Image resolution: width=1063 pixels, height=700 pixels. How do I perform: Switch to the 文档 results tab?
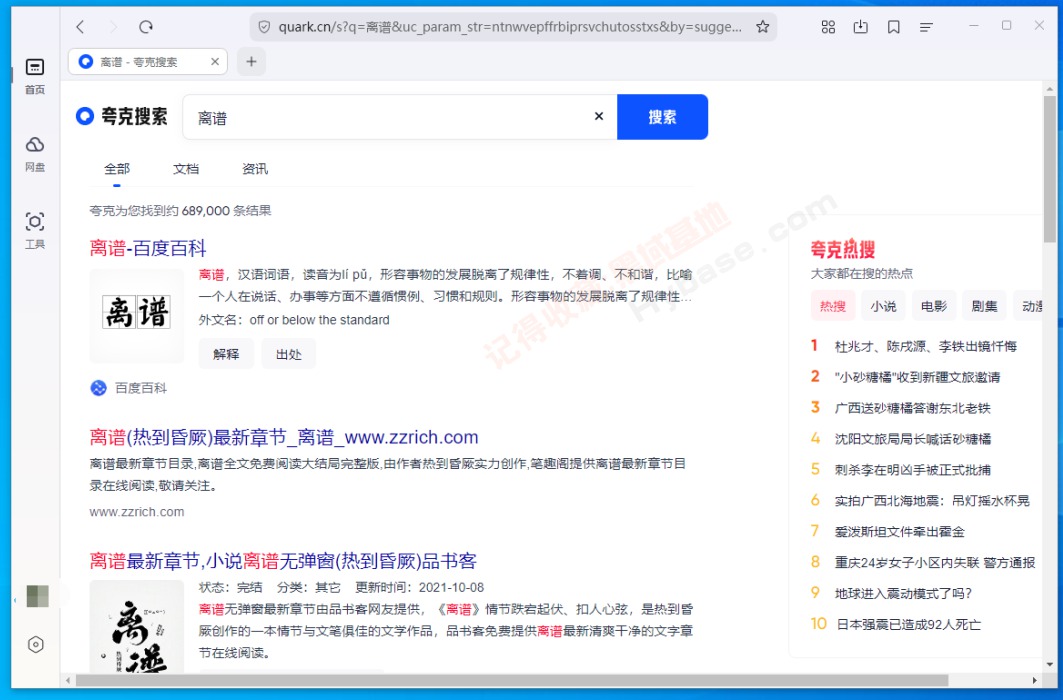point(186,169)
